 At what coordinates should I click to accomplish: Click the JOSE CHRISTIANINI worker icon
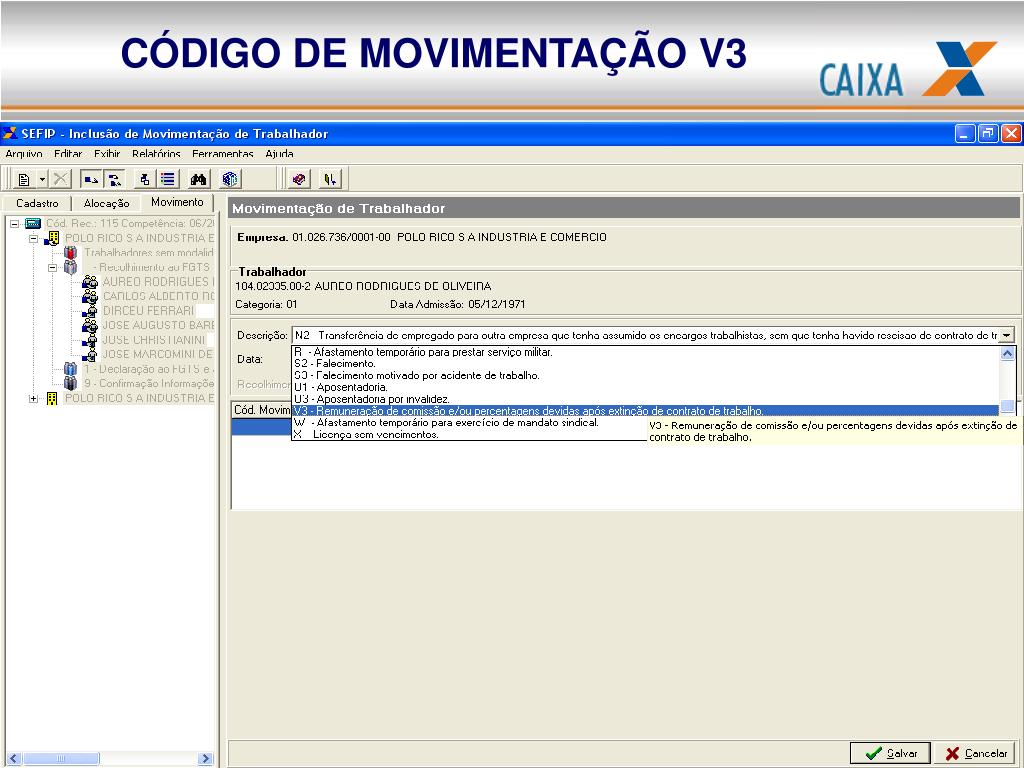(89, 340)
